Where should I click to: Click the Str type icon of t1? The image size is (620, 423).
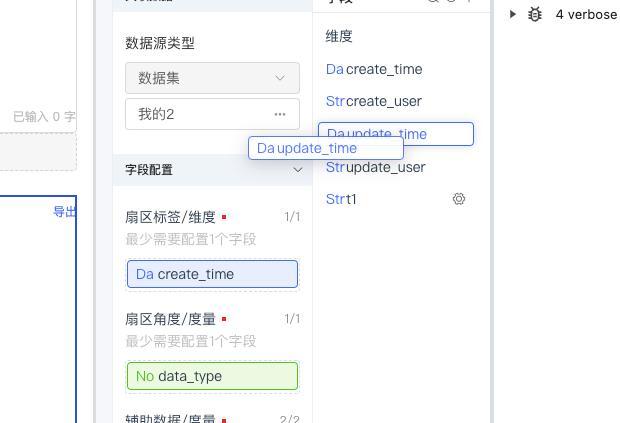pyautogui.click(x=335, y=199)
